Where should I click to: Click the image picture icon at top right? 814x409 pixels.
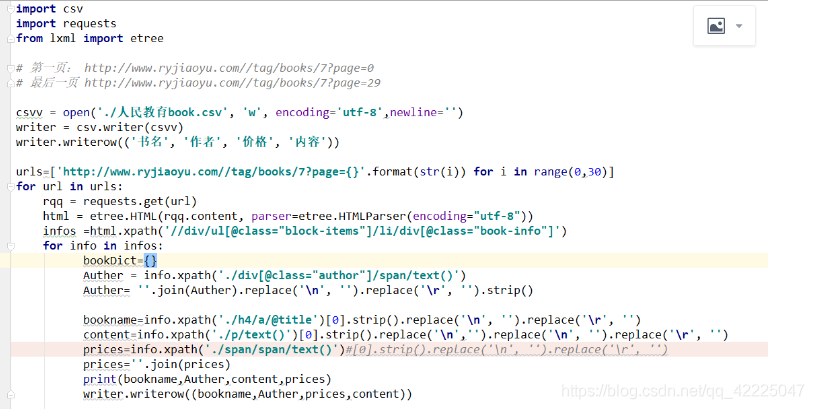point(716,25)
